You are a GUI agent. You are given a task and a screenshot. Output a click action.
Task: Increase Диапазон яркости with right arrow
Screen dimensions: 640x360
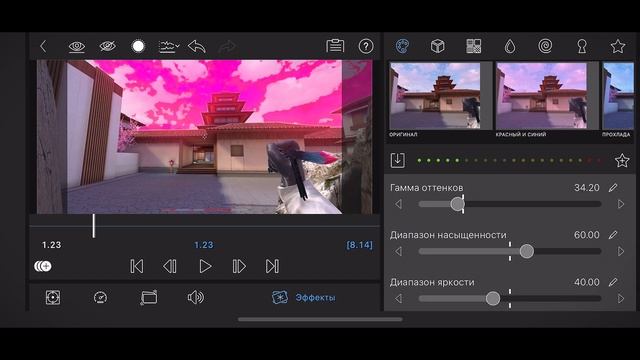621,299
